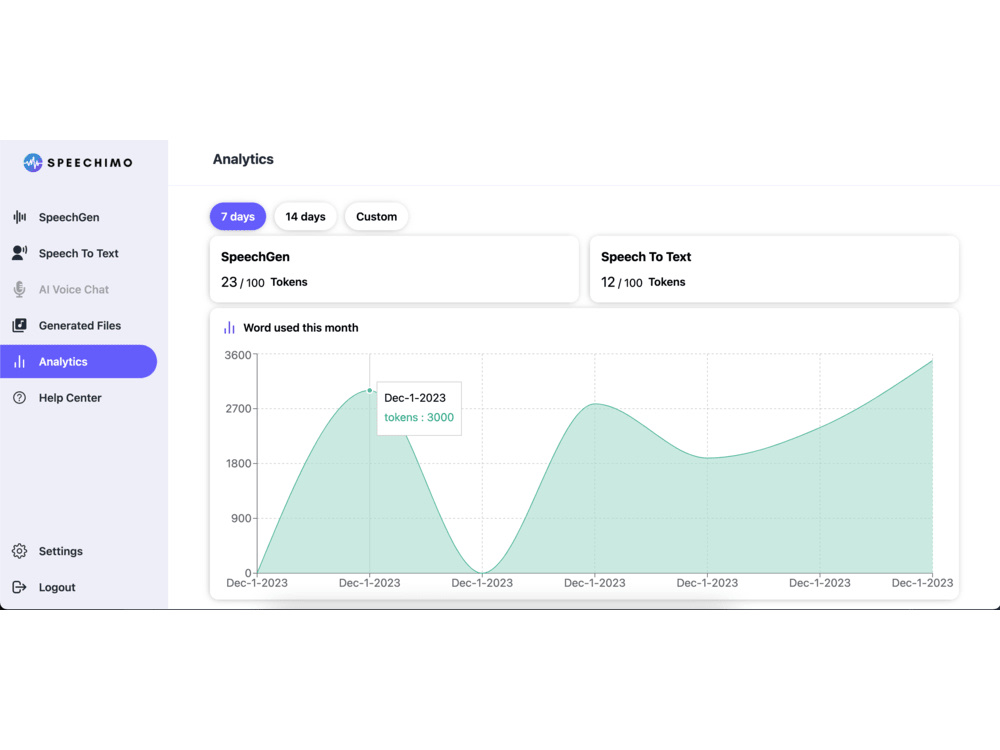Image resolution: width=1000 pixels, height=750 pixels.
Task: Click the SpeechGen tokens card
Action: [394, 269]
